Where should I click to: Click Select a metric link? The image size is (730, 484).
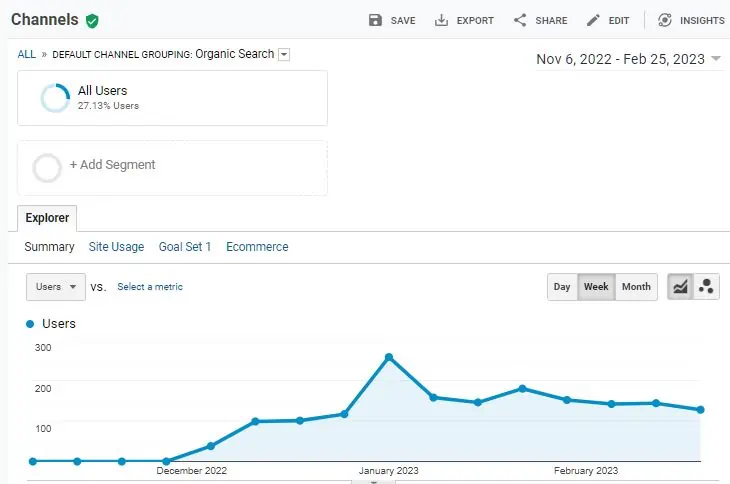pyautogui.click(x=150, y=287)
